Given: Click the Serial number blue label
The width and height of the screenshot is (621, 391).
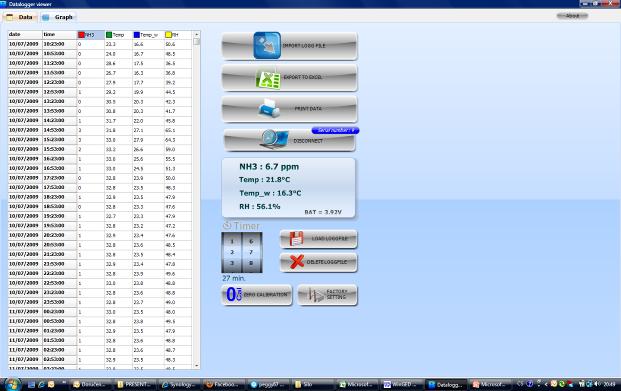Looking at the screenshot, I should tap(335, 130).
